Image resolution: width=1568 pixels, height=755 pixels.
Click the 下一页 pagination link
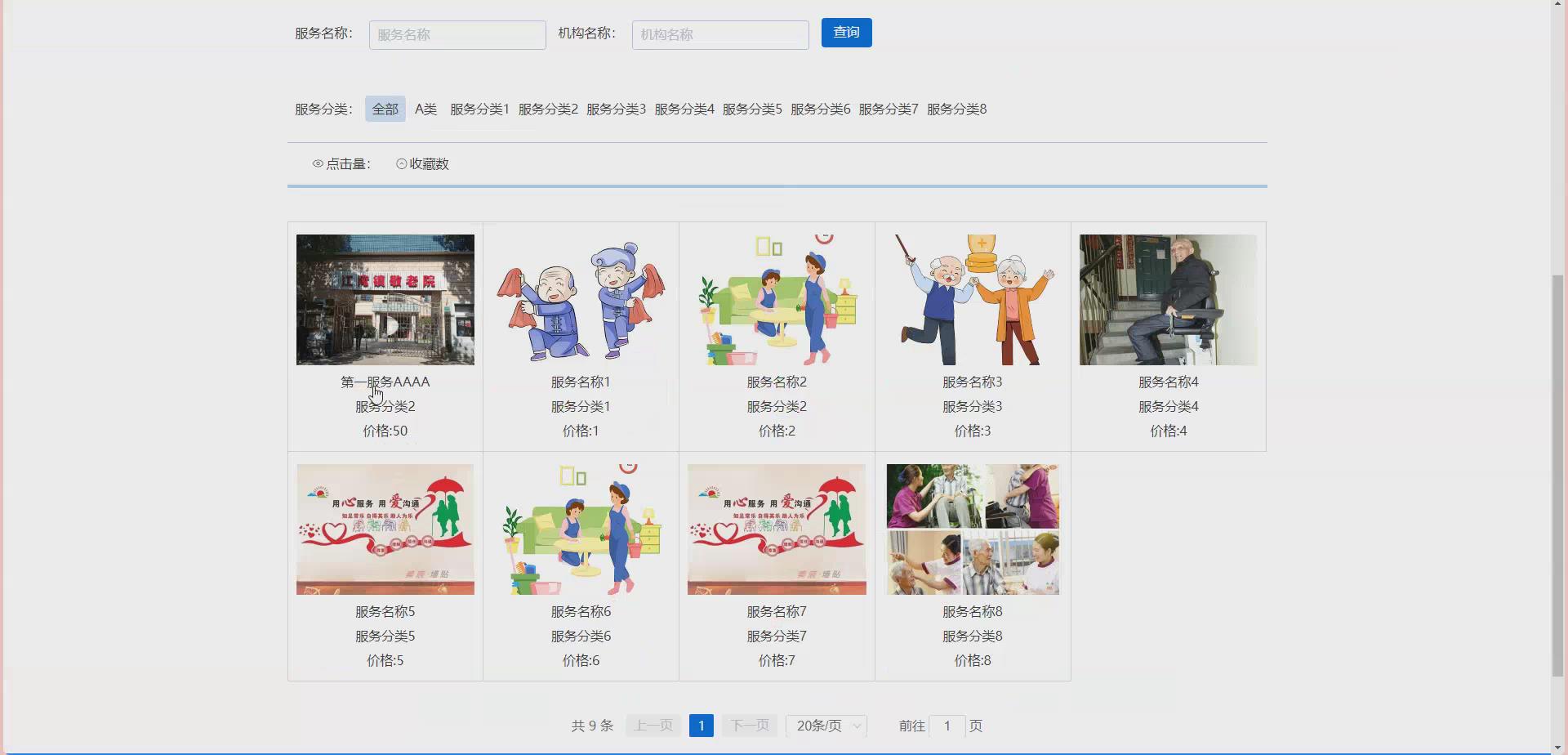[x=749, y=725]
